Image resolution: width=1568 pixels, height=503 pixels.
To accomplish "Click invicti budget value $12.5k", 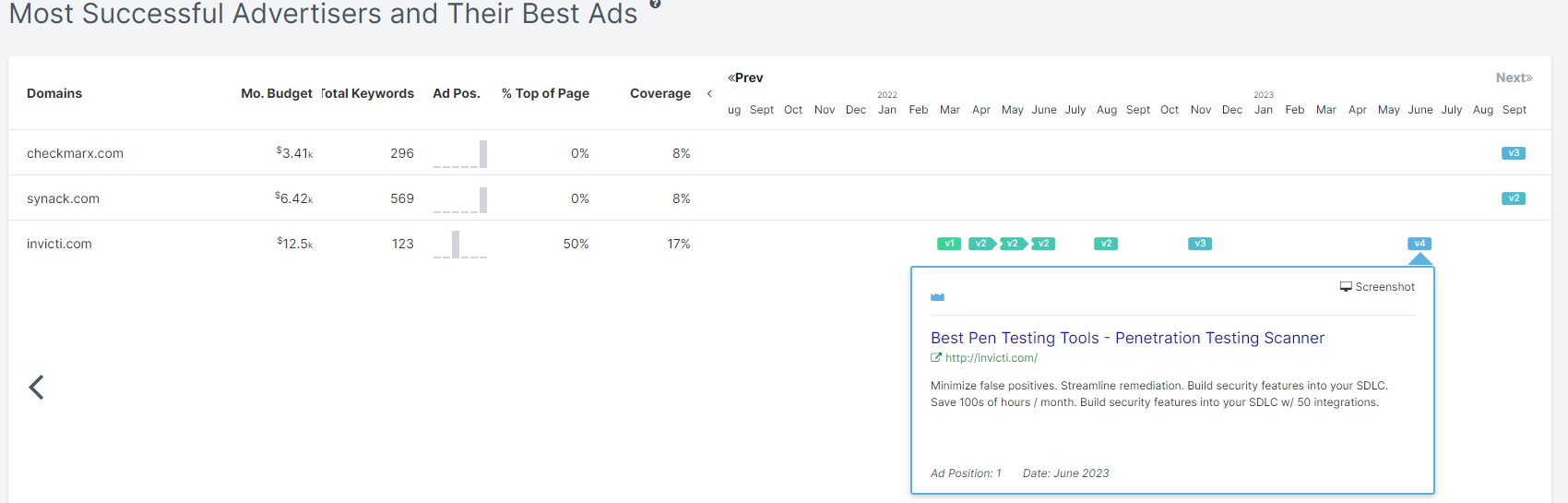I will 295,244.
